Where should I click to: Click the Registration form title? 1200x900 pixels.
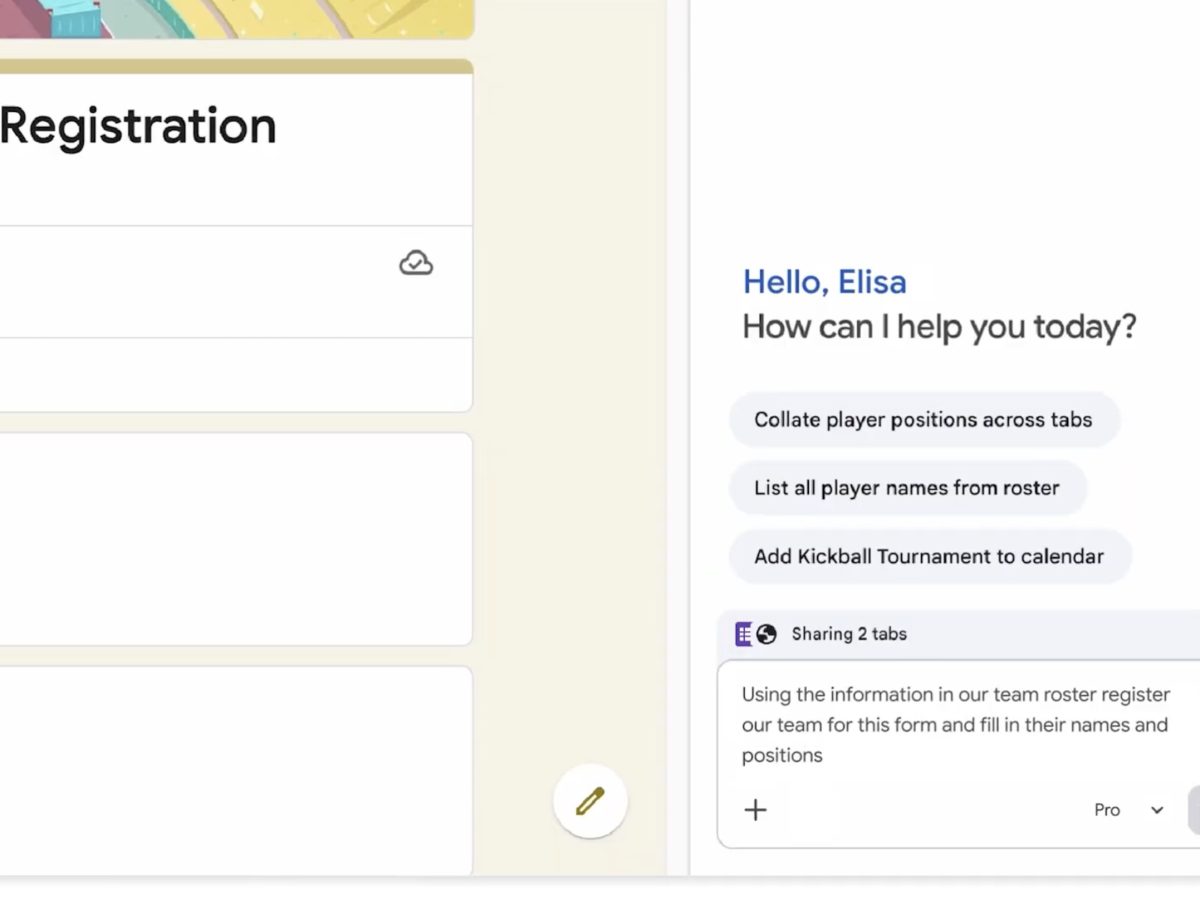(x=138, y=126)
